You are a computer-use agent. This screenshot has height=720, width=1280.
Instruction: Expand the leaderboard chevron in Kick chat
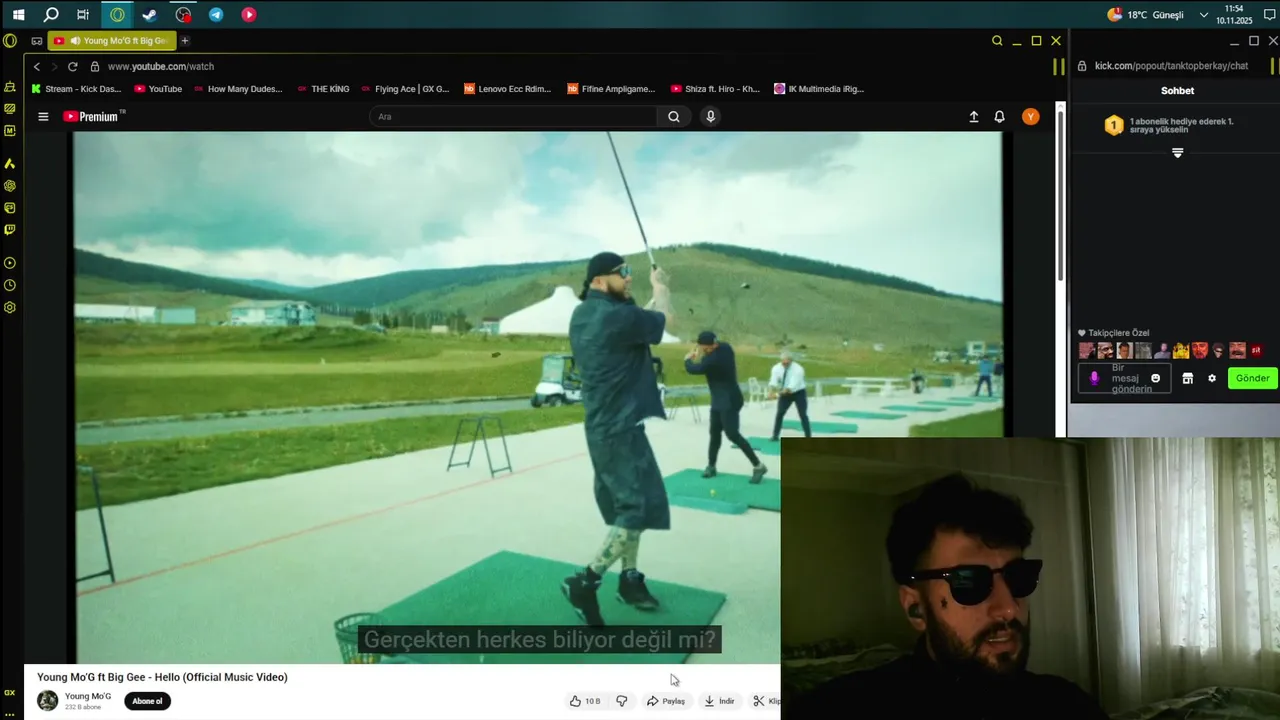1178,153
